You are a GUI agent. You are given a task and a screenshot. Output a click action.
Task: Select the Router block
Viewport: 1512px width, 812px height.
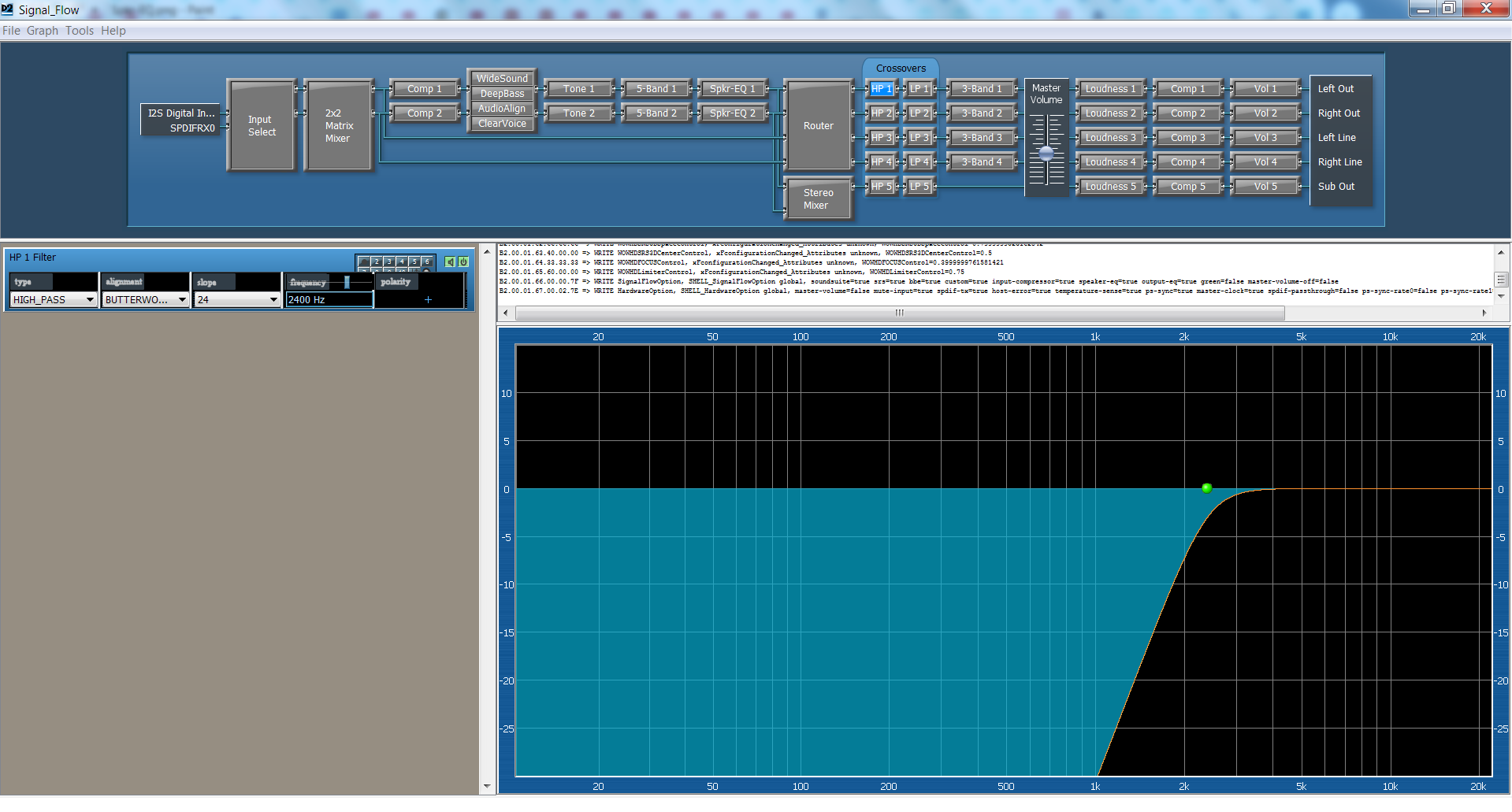818,126
